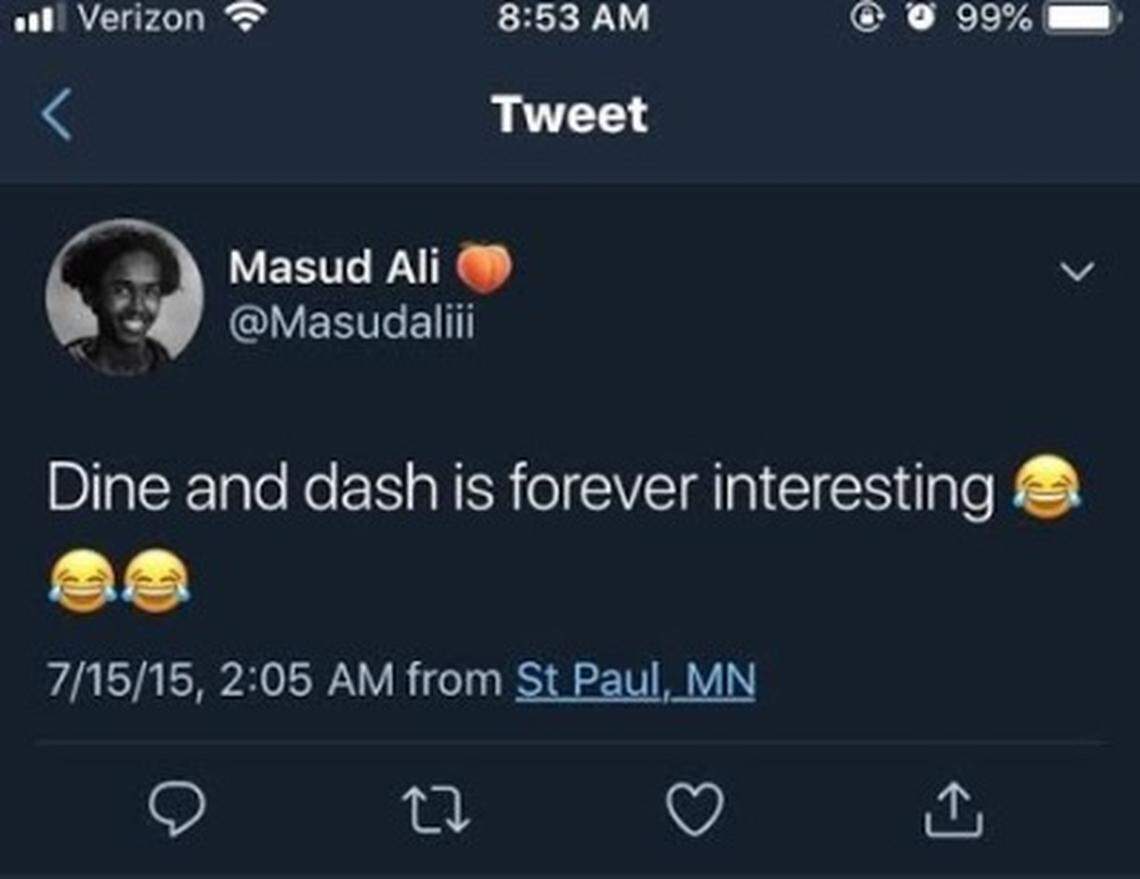
Task: Open the profile picture avatar
Action: pos(124,297)
